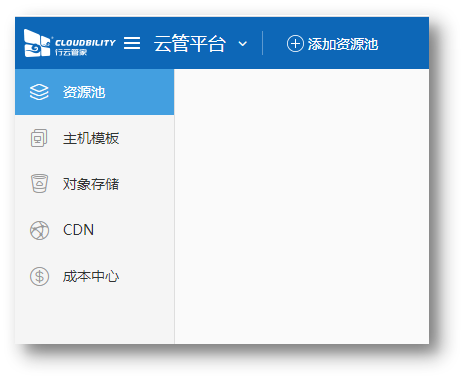Click the 主机模板 template icon
Viewport: 466px width, 381px height.
(x=39, y=138)
